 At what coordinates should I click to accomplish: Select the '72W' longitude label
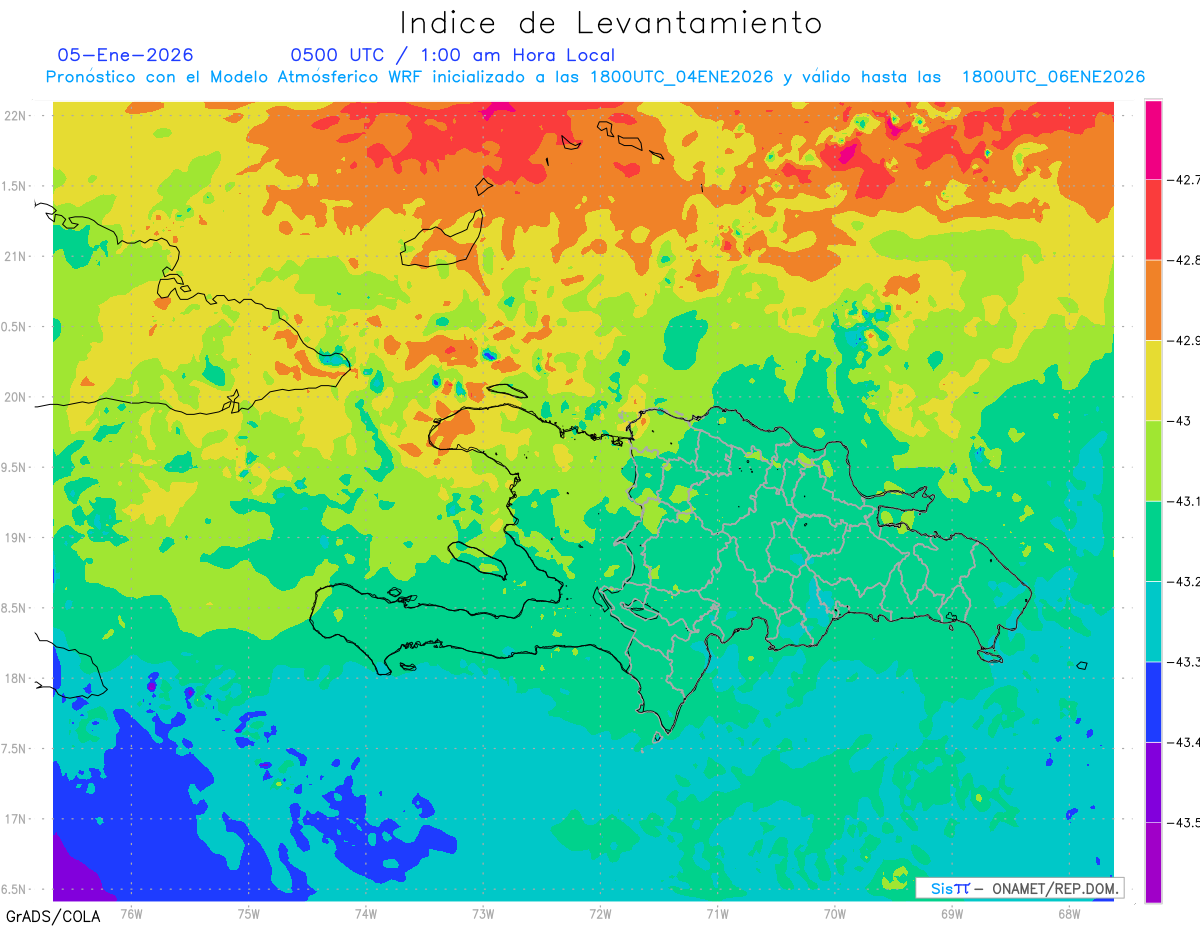(x=600, y=913)
